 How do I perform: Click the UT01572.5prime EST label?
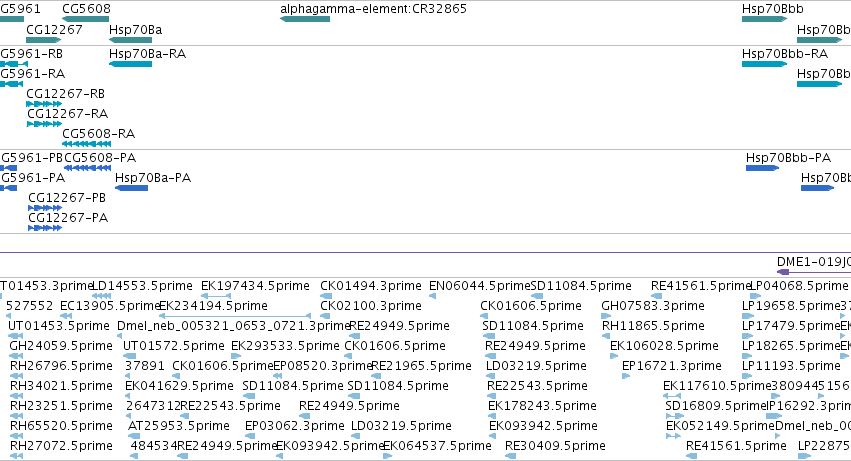coord(174,346)
